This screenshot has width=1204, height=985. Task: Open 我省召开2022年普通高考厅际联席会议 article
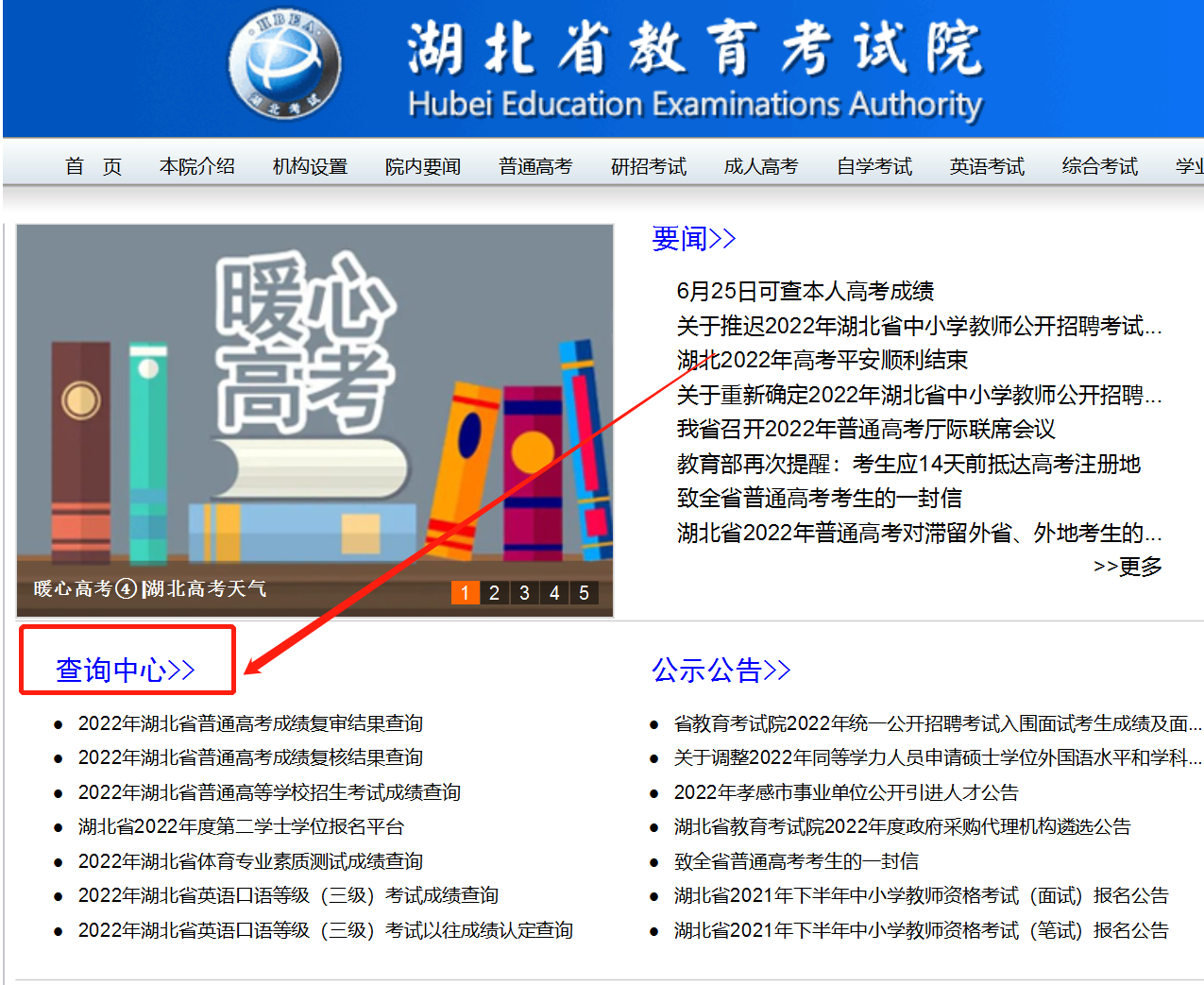point(865,429)
